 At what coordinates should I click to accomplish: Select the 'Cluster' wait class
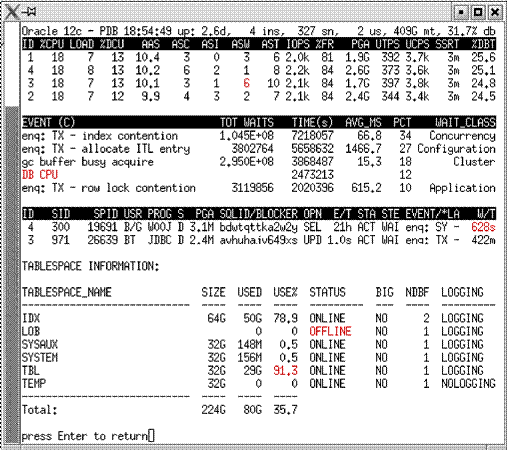tap(474, 162)
